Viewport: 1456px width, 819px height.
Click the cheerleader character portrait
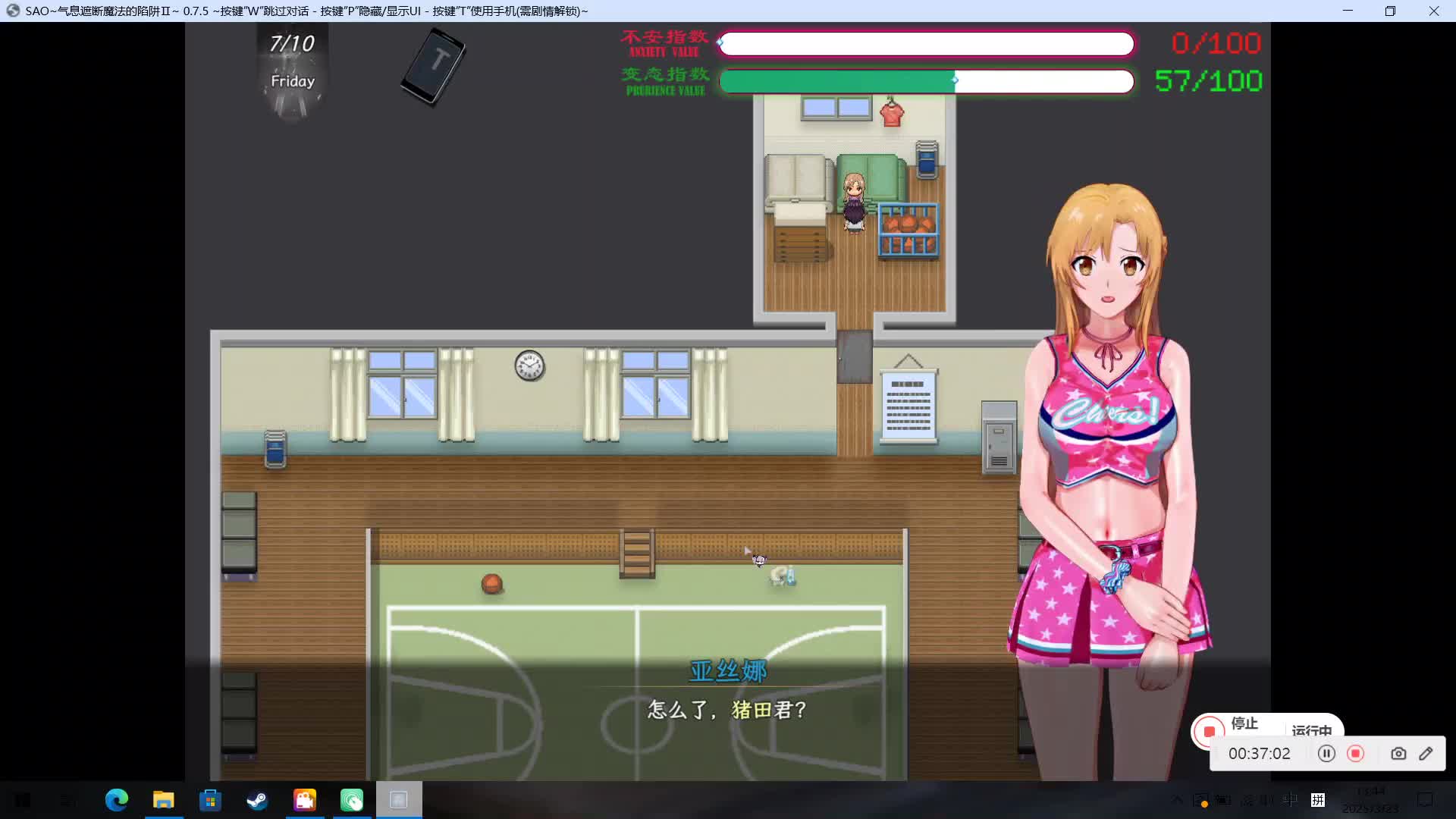tap(1111, 482)
